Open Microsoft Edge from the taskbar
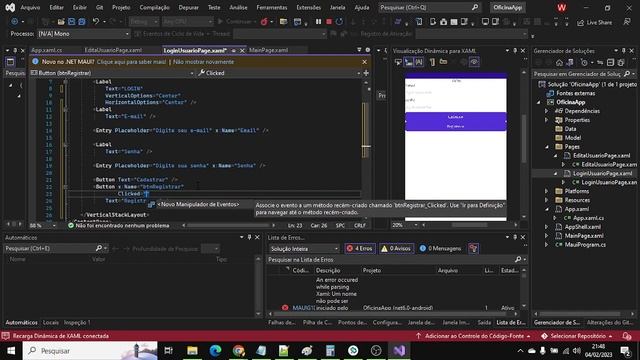 tap(216, 351)
